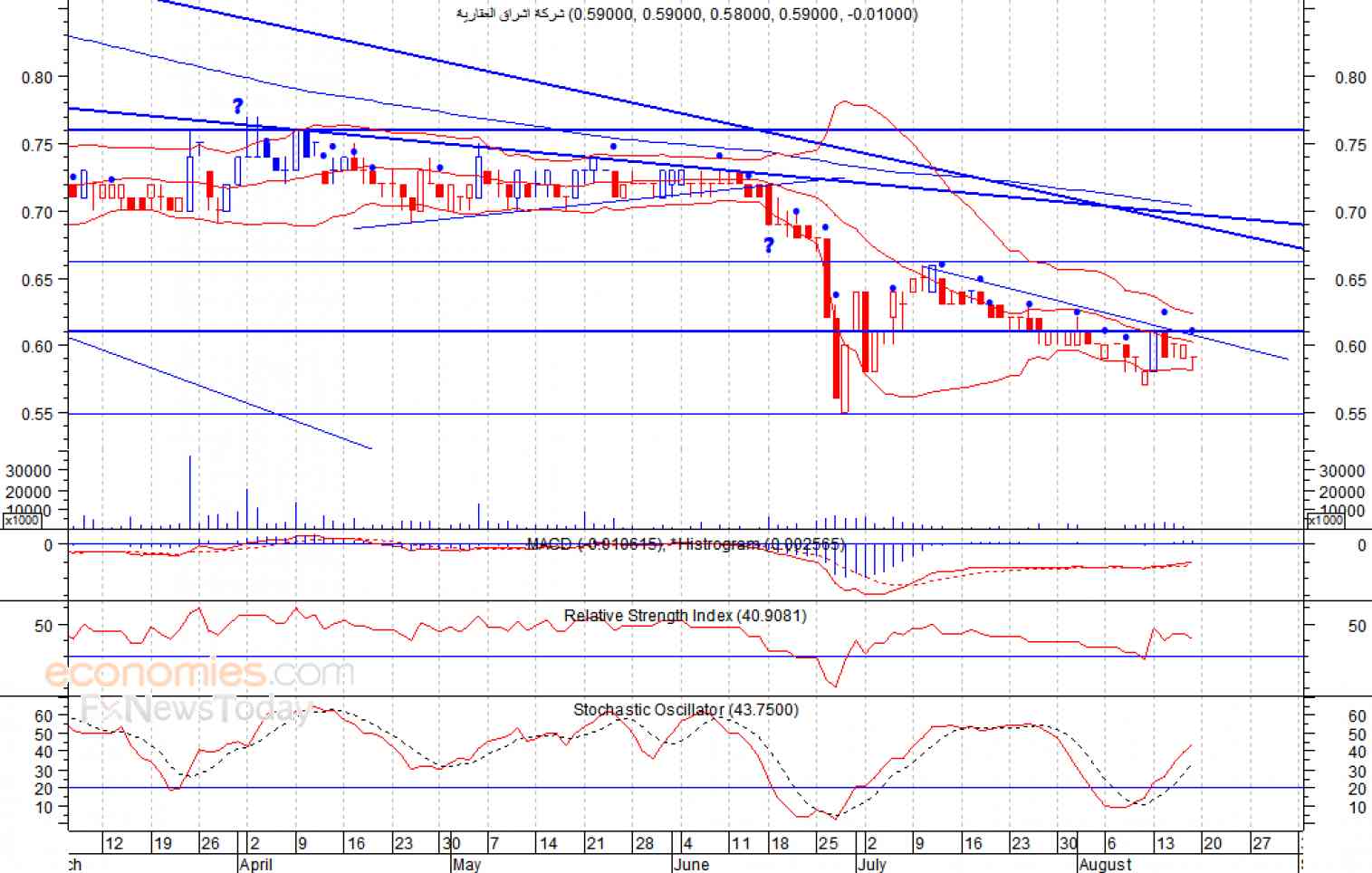Click the Arabic chart title with OHLC values

[687, 14]
